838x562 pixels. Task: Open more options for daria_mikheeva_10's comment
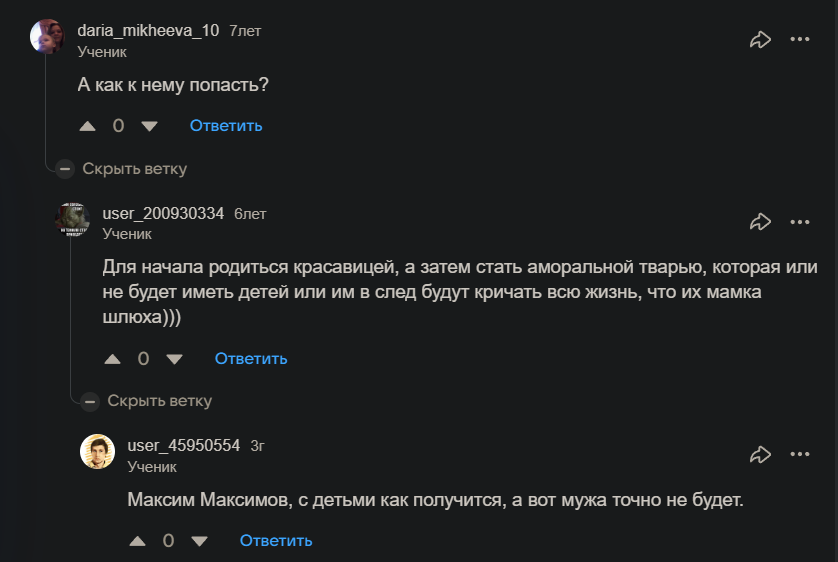point(800,40)
